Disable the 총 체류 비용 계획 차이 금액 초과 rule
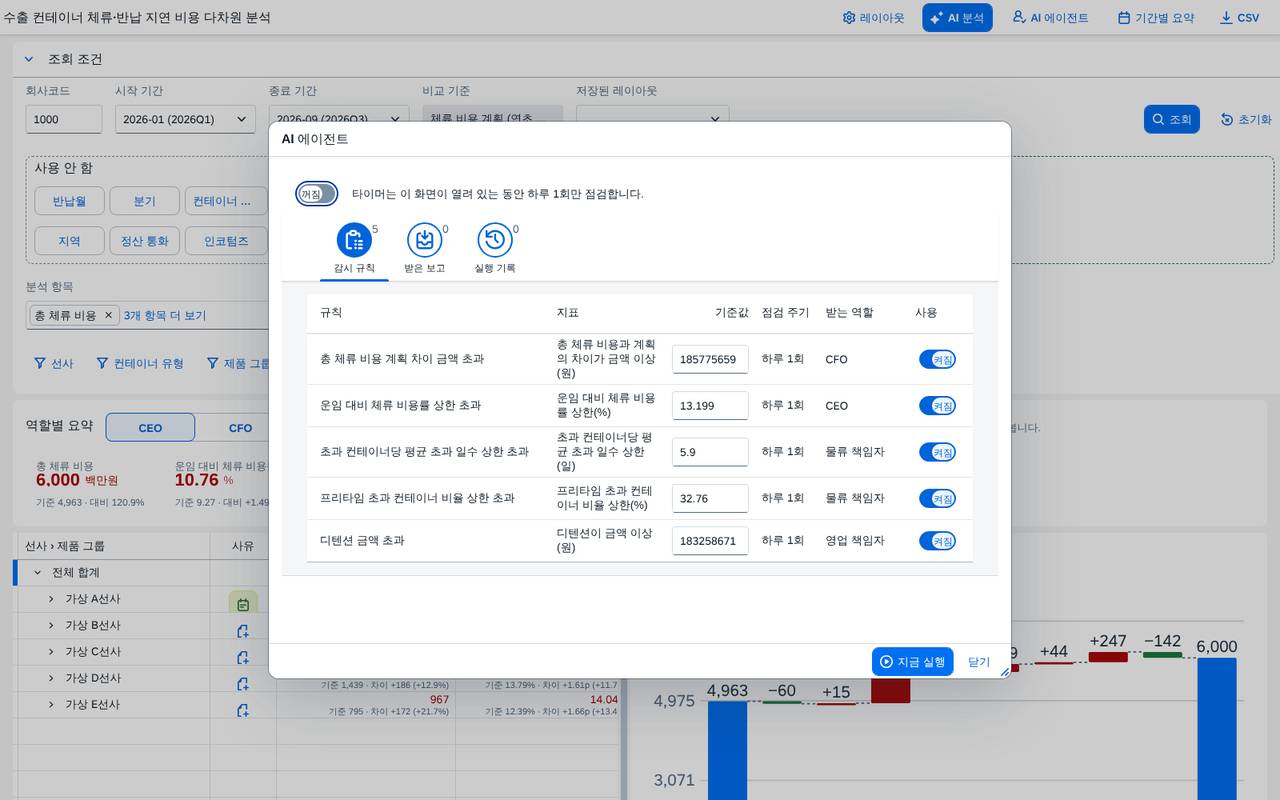The width and height of the screenshot is (1280, 800). (x=937, y=359)
